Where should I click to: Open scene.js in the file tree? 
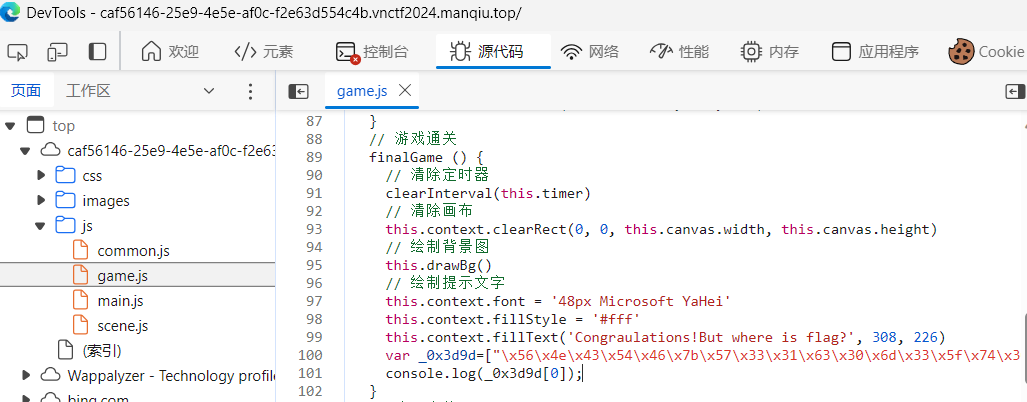[122, 326]
